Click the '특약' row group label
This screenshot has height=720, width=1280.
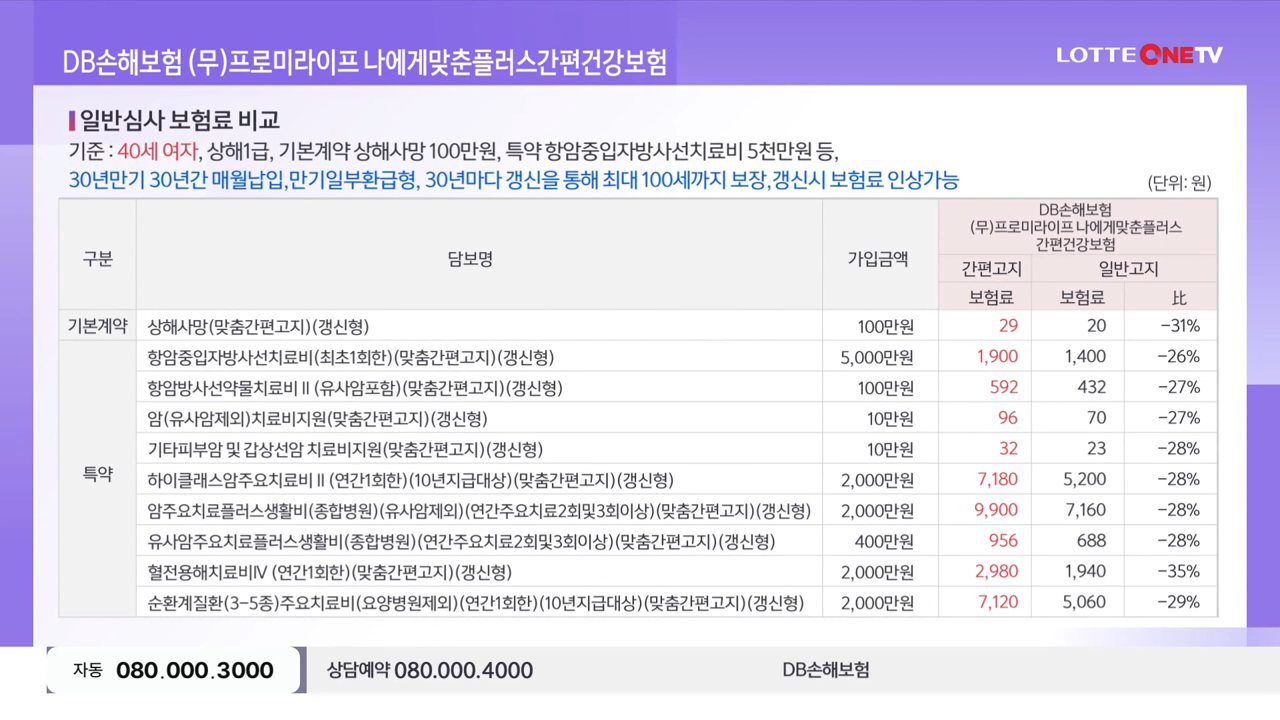tap(97, 477)
